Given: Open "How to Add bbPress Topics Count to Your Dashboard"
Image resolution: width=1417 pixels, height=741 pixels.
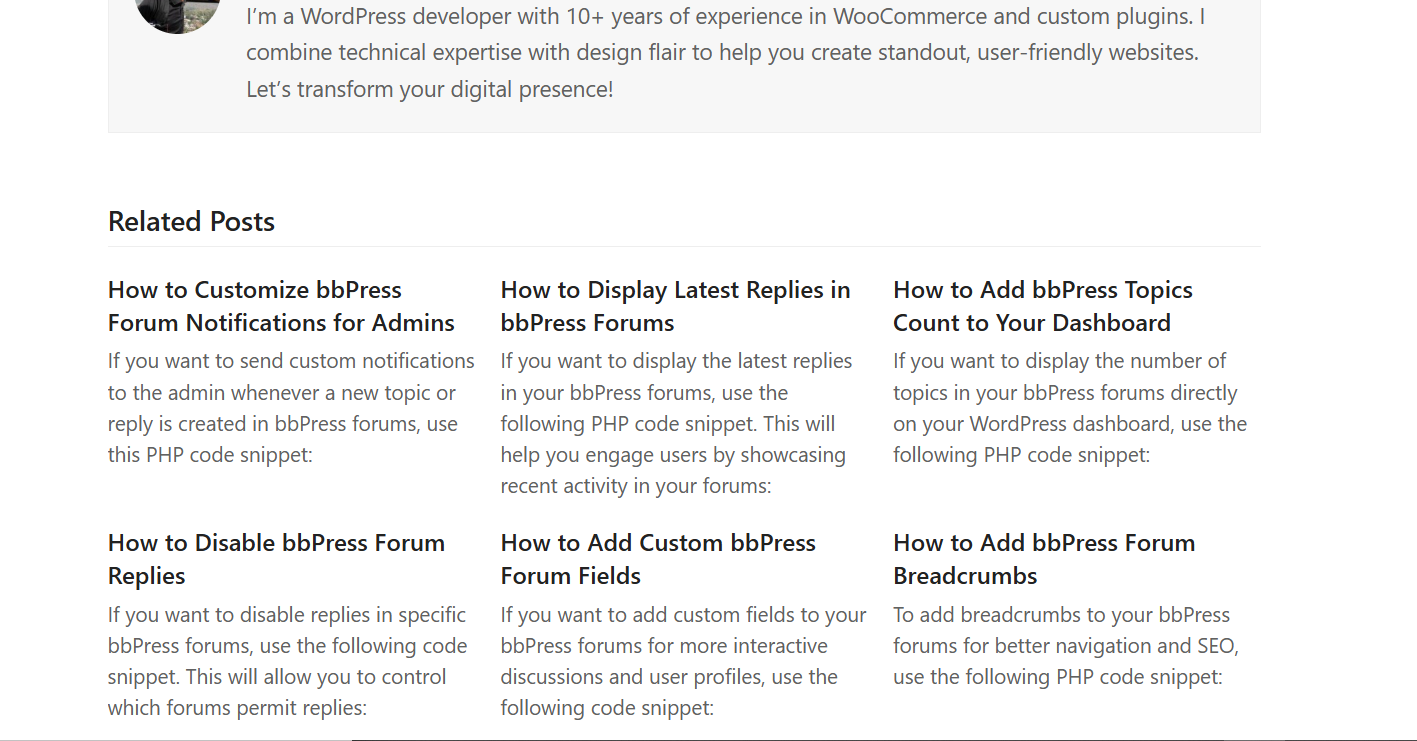Looking at the screenshot, I should tap(1042, 305).
